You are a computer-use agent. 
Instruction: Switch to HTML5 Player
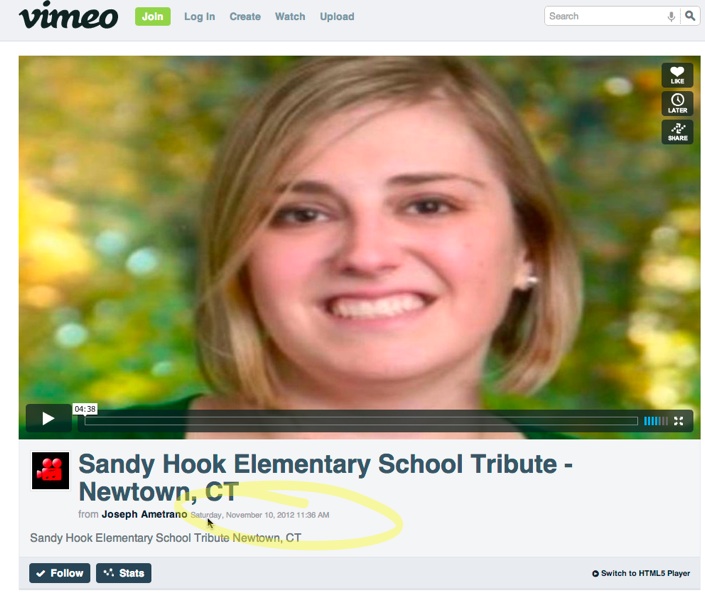point(641,573)
